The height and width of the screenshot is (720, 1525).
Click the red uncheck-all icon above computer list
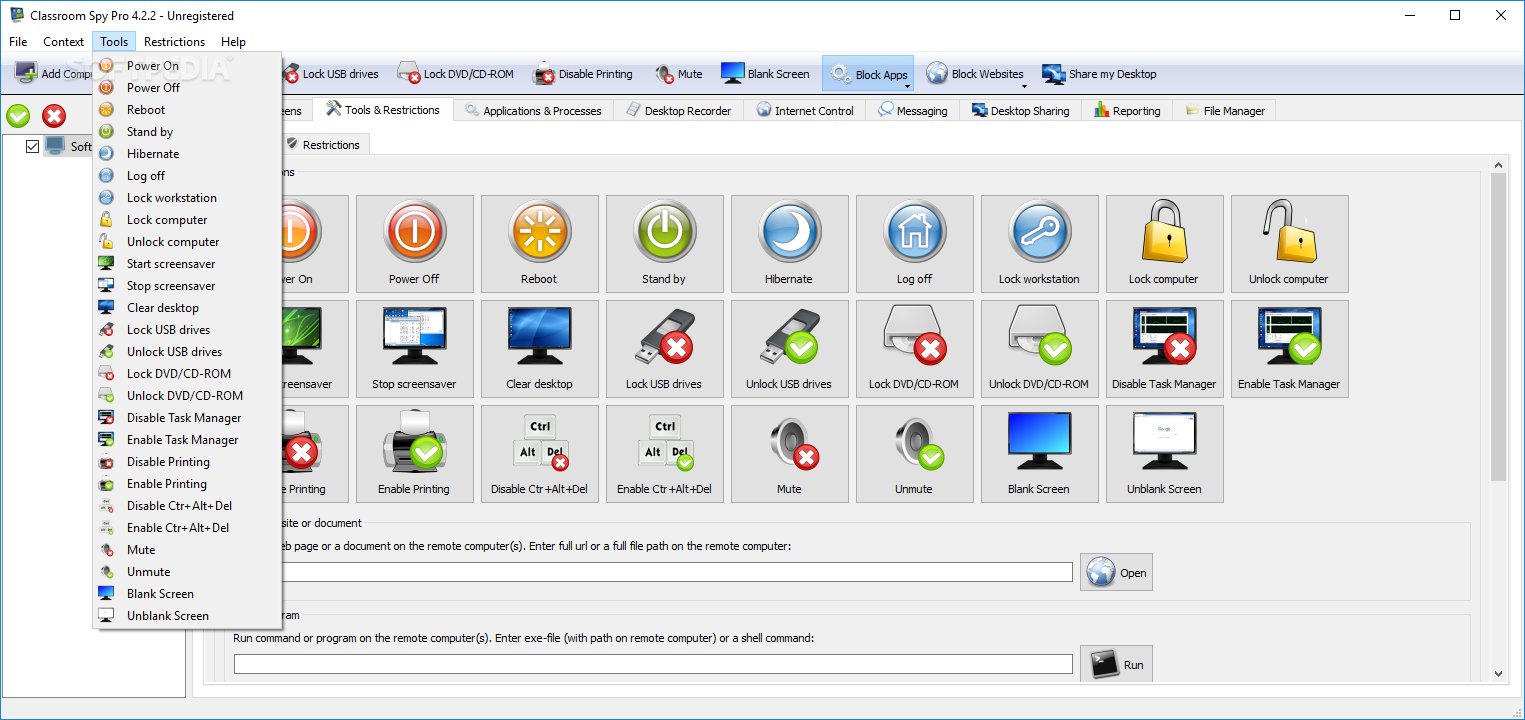click(54, 115)
